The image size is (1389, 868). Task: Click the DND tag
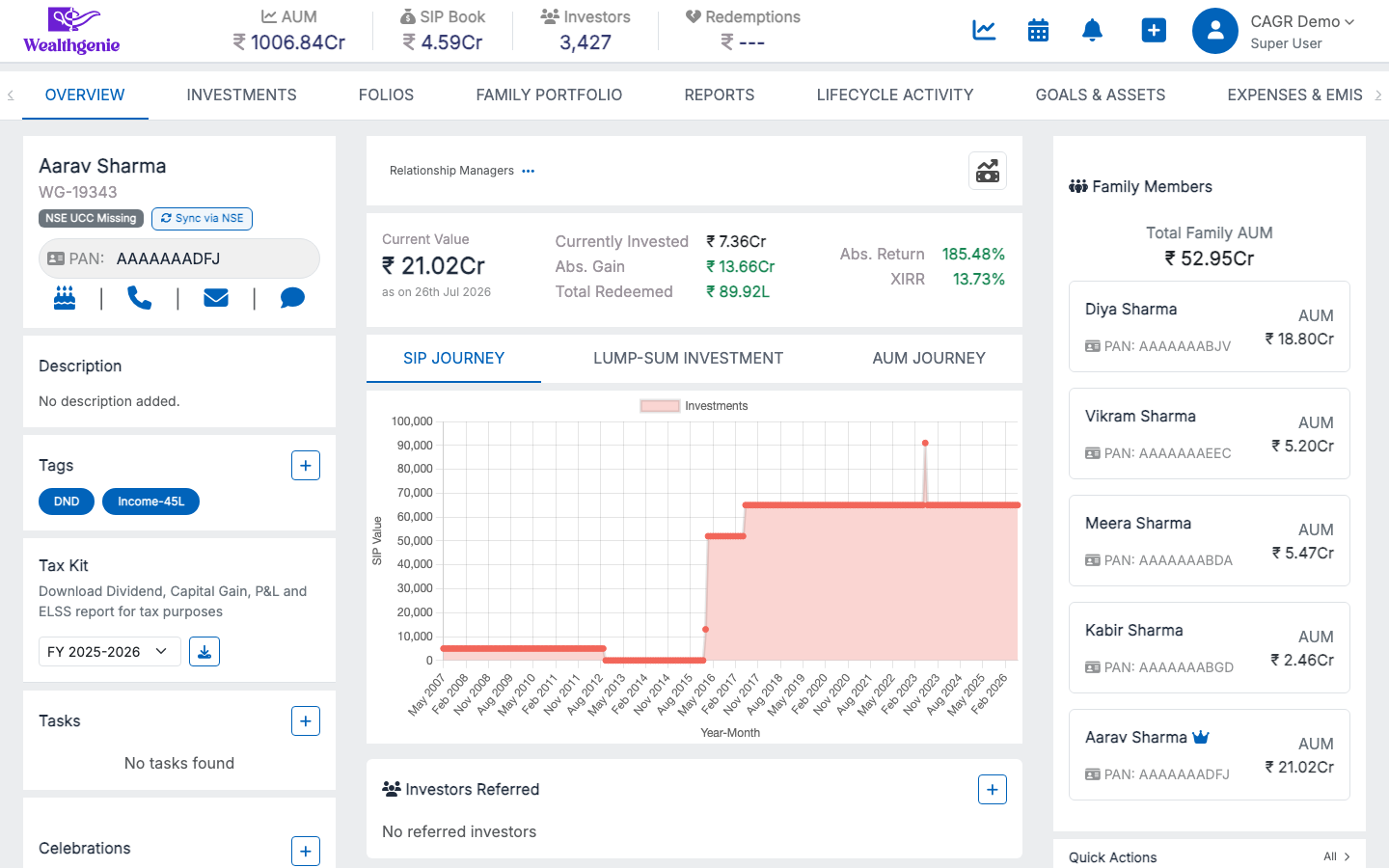tap(67, 502)
